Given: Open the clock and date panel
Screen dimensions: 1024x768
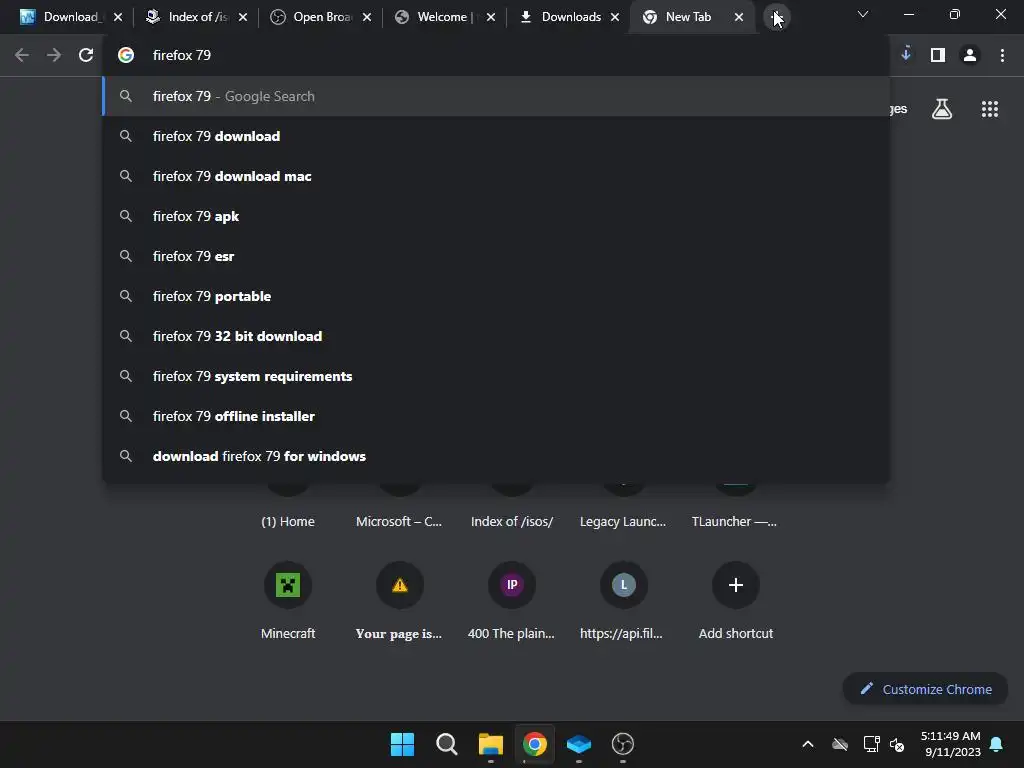Looking at the screenshot, I should pos(952,744).
